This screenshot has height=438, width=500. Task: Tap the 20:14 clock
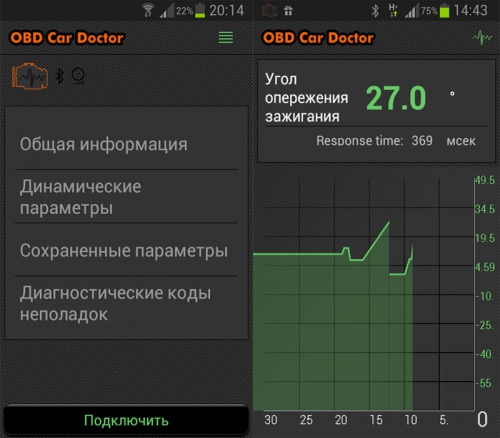pyautogui.click(x=227, y=10)
